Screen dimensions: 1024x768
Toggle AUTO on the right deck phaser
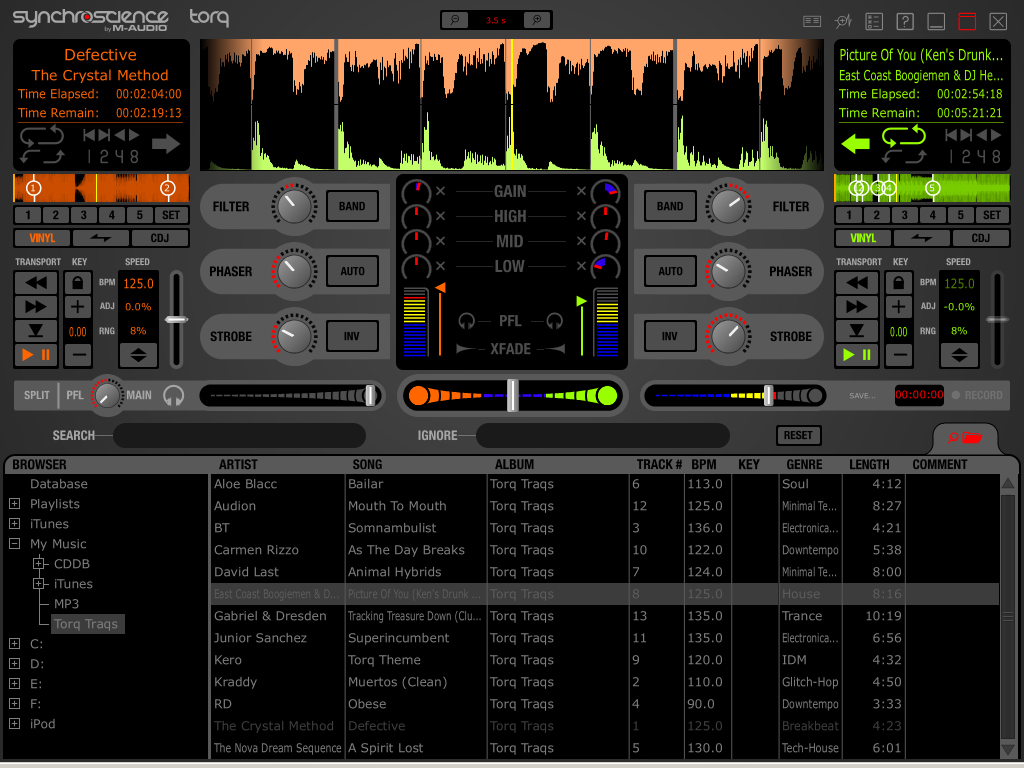tap(670, 271)
